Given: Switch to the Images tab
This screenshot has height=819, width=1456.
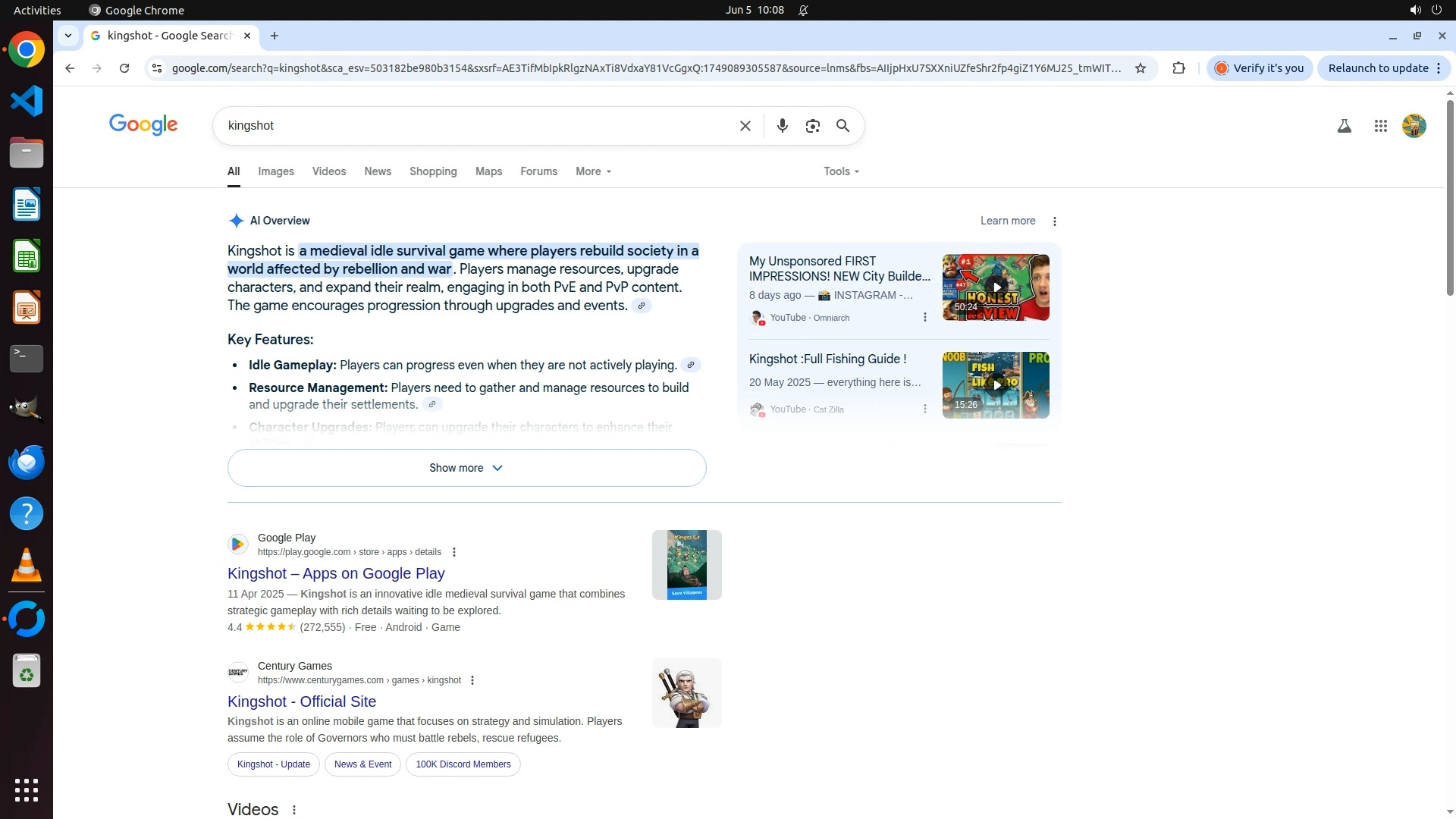Looking at the screenshot, I should tap(275, 171).
